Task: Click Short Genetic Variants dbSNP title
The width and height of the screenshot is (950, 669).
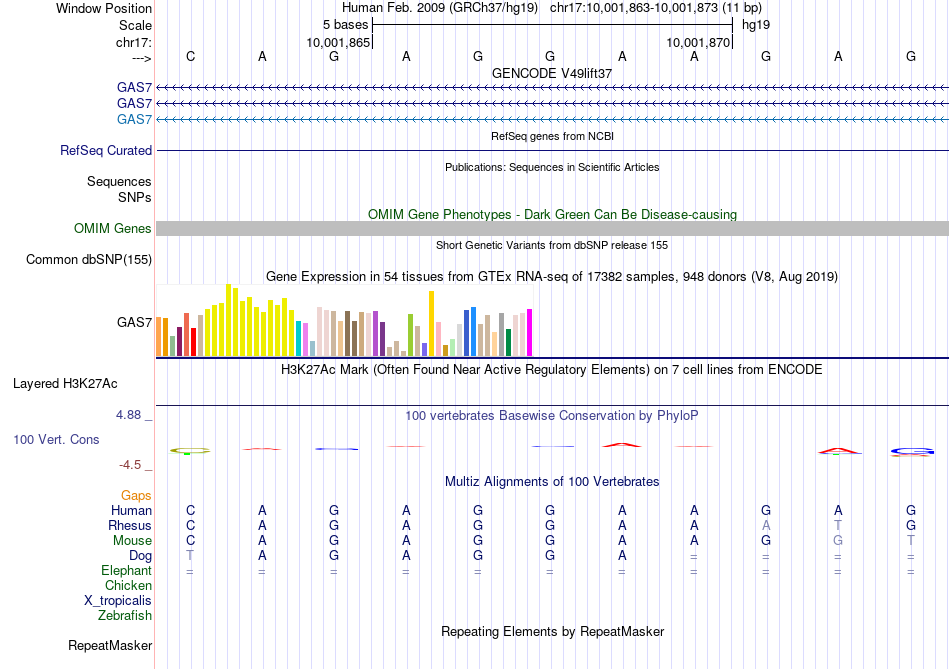Action: coord(552,245)
